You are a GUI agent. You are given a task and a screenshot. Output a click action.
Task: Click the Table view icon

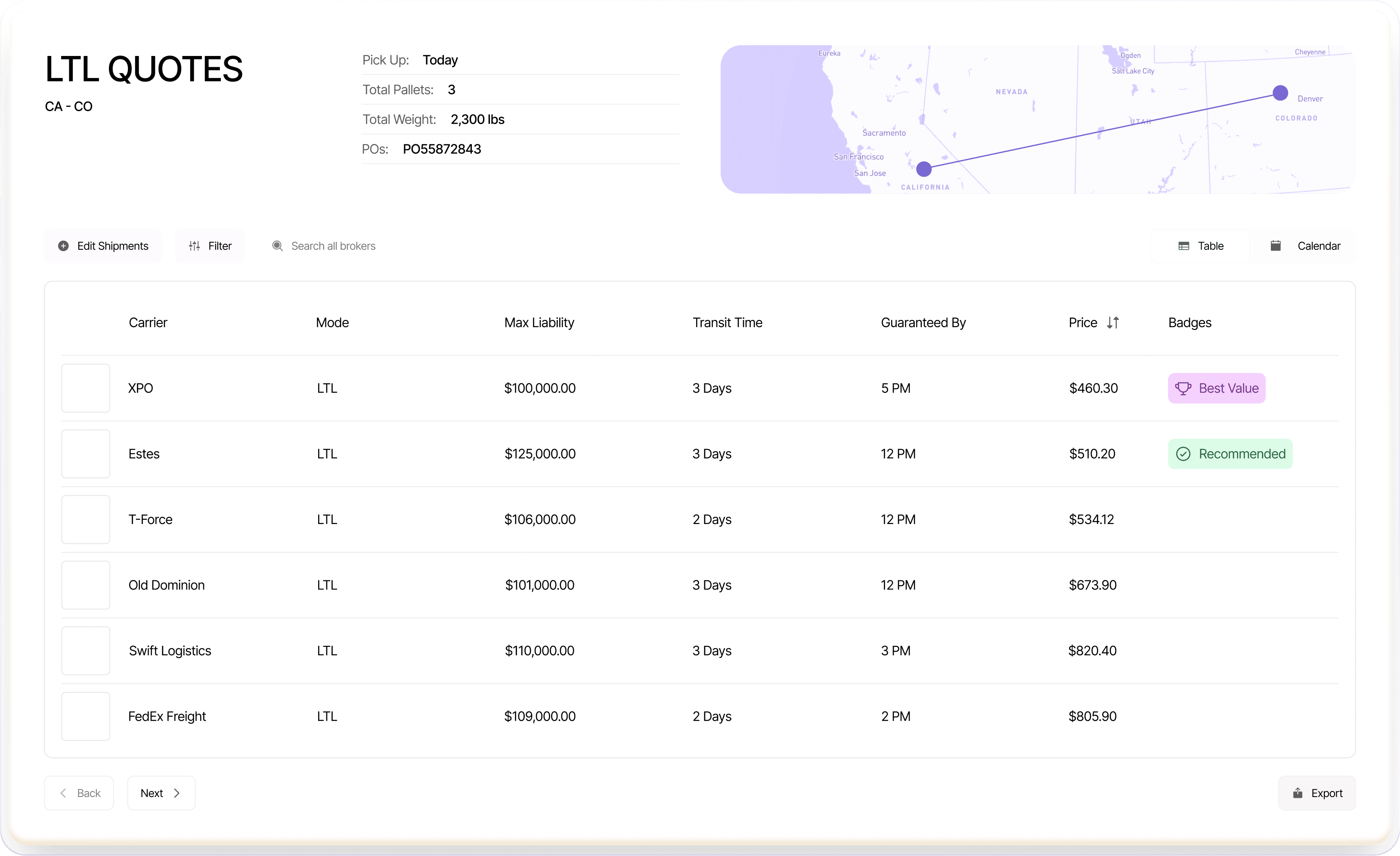click(x=1185, y=245)
